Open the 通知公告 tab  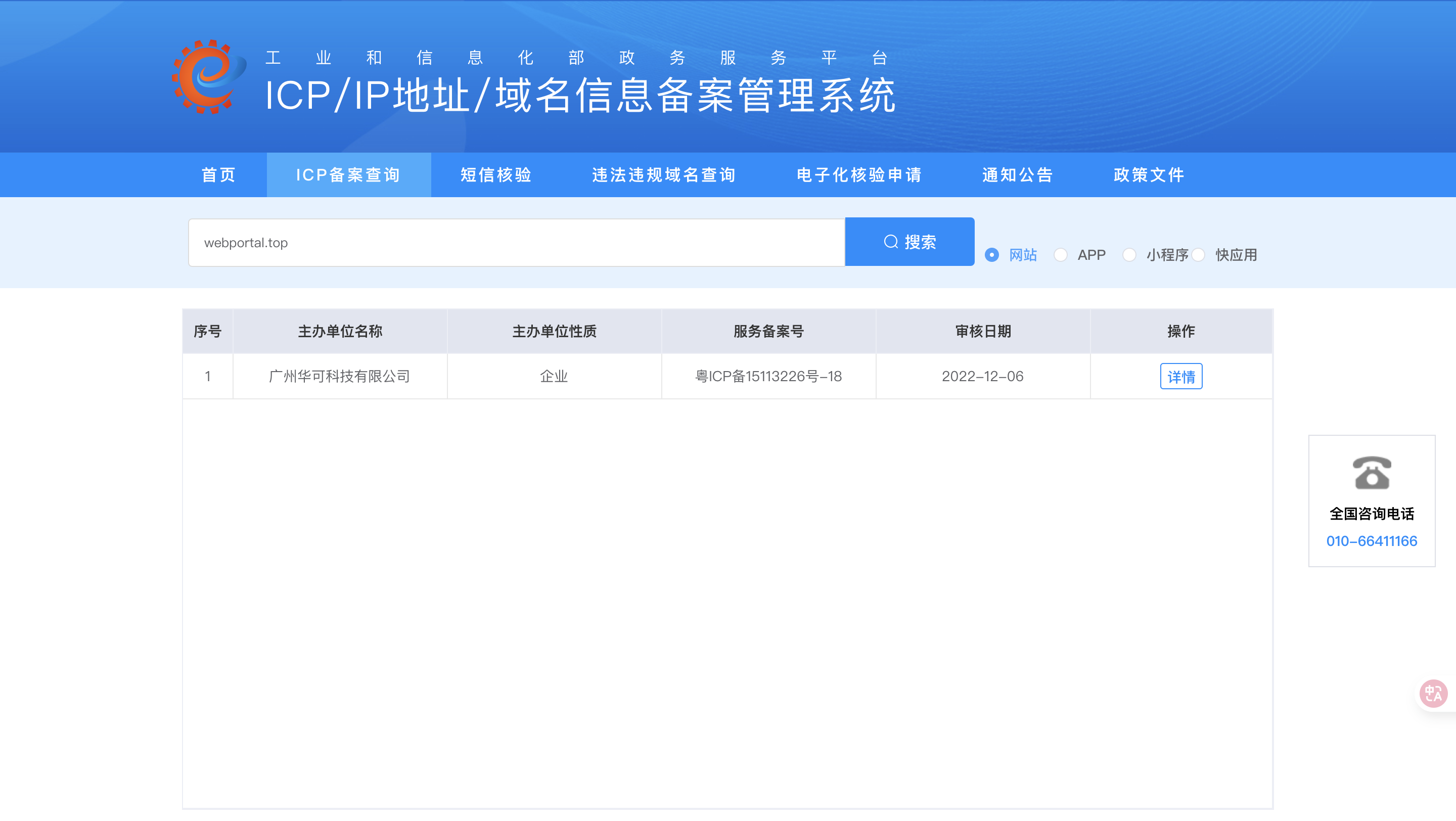click(x=1017, y=174)
